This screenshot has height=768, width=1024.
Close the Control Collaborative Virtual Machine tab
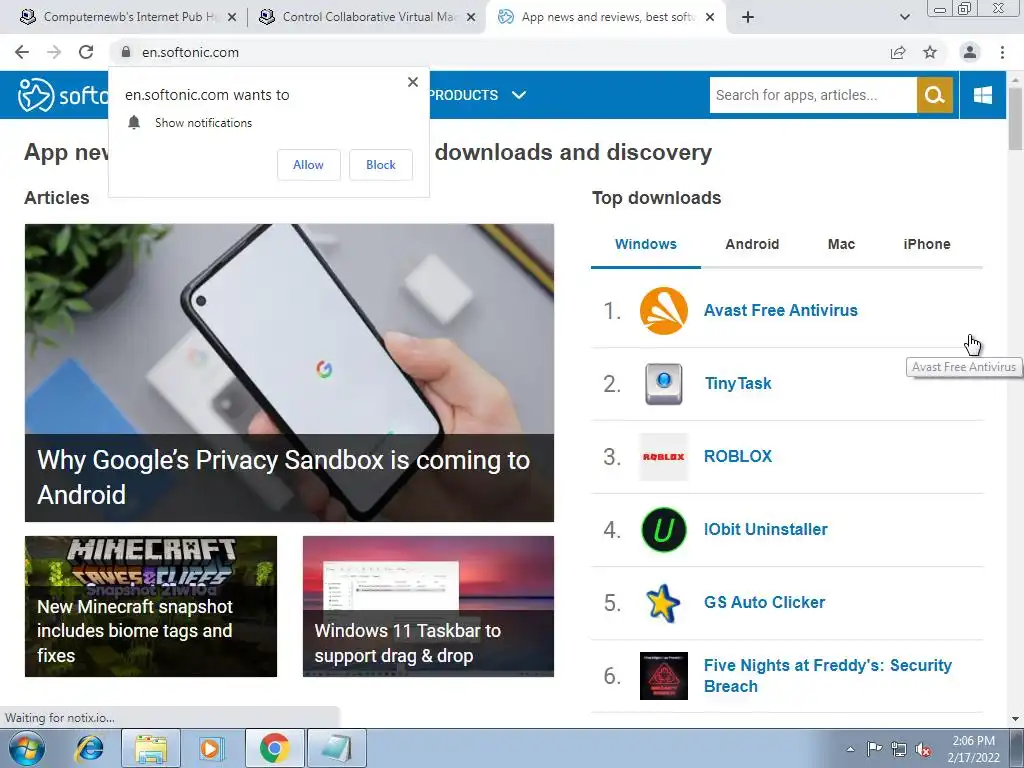coord(471,18)
